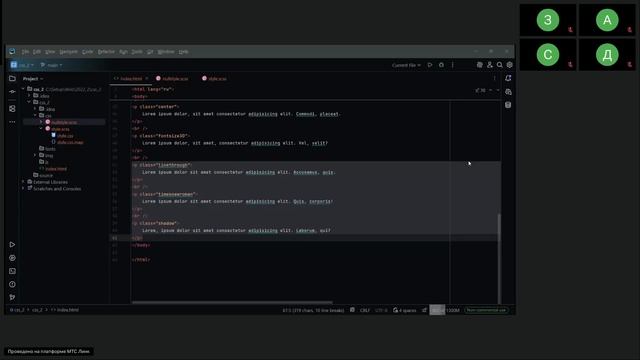The width and height of the screenshot is (640, 360).
Task: Switch to the multistyle.scss editor tab
Action: 173,78
